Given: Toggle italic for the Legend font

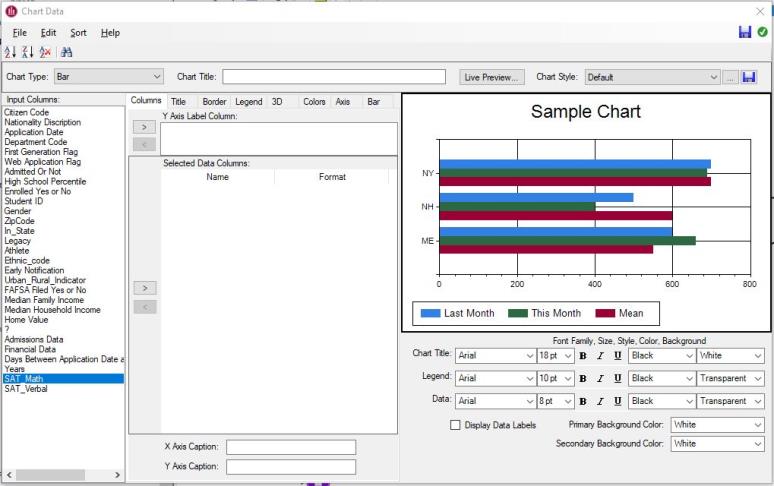Looking at the screenshot, I should click(600, 378).
